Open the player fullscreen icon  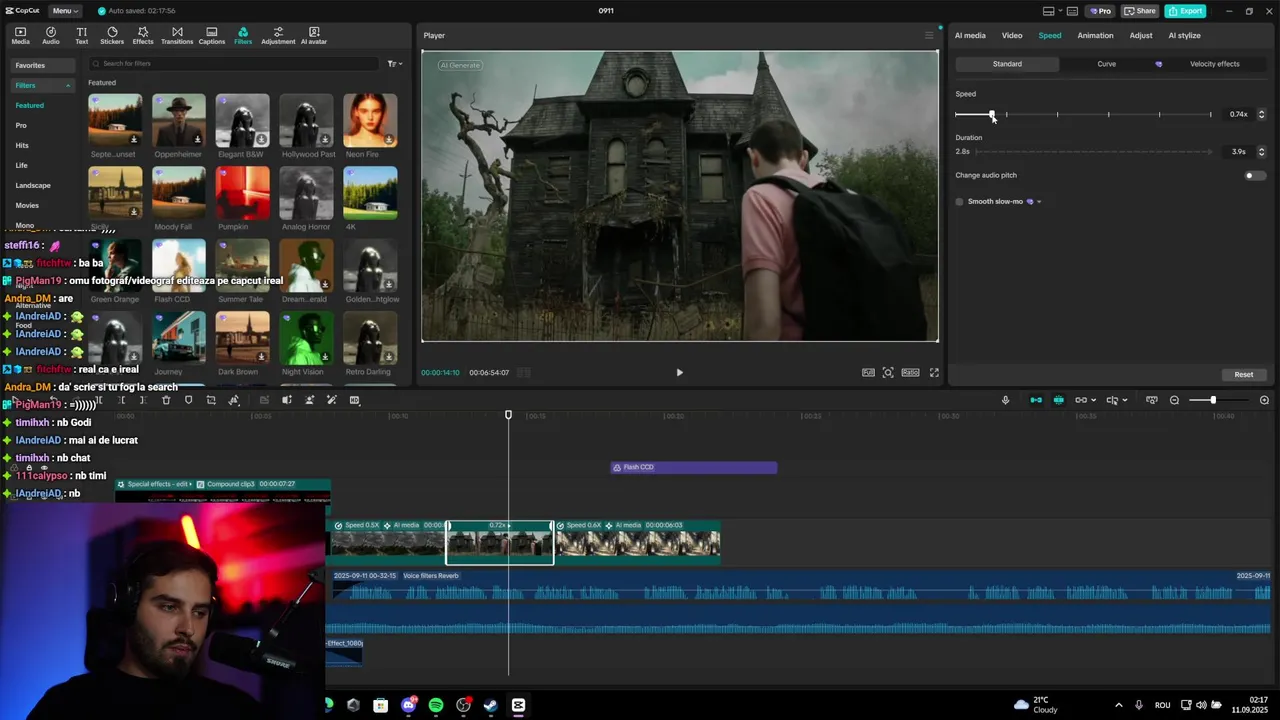[x=934, y=373]
